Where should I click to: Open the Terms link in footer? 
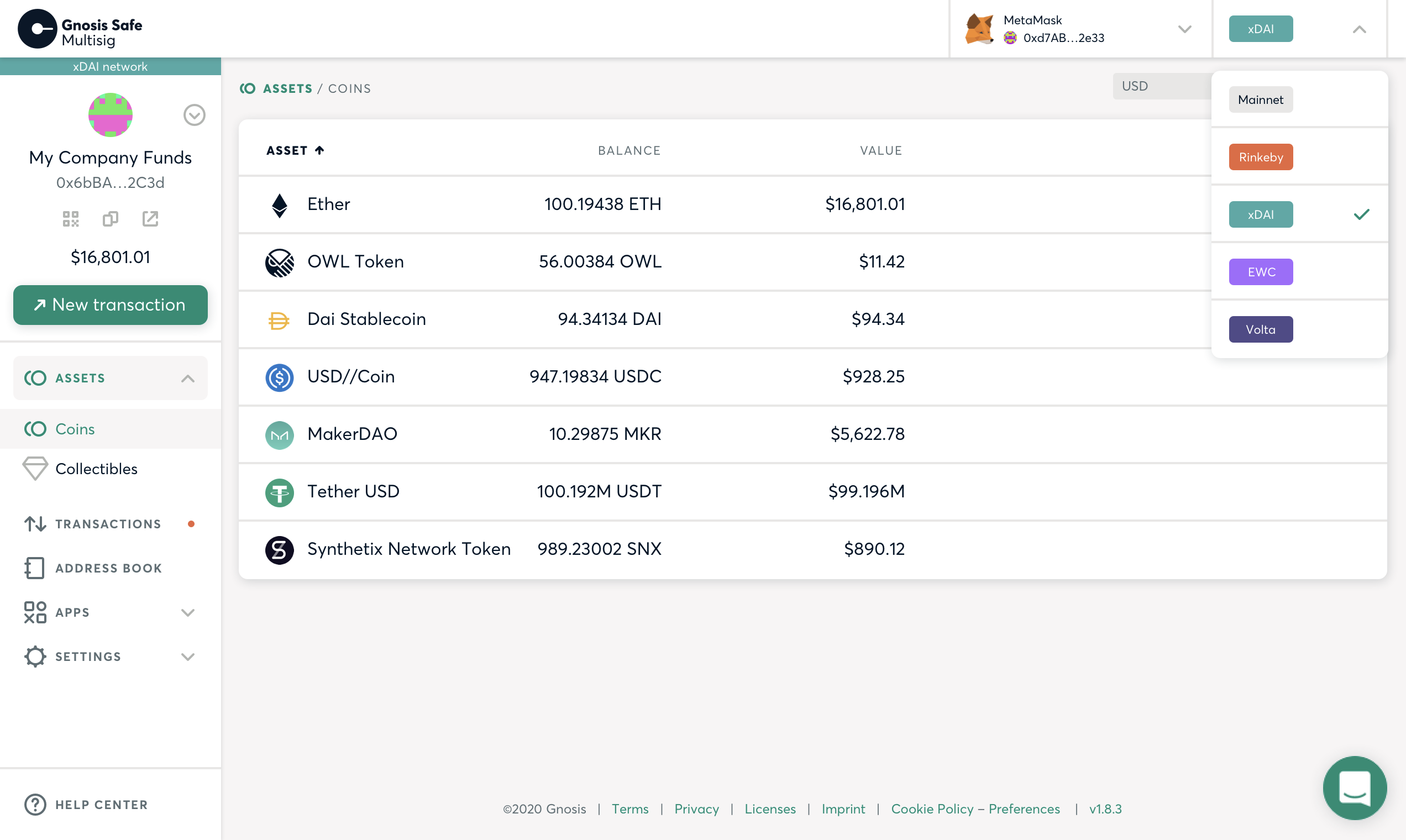[x=630, y=809]
